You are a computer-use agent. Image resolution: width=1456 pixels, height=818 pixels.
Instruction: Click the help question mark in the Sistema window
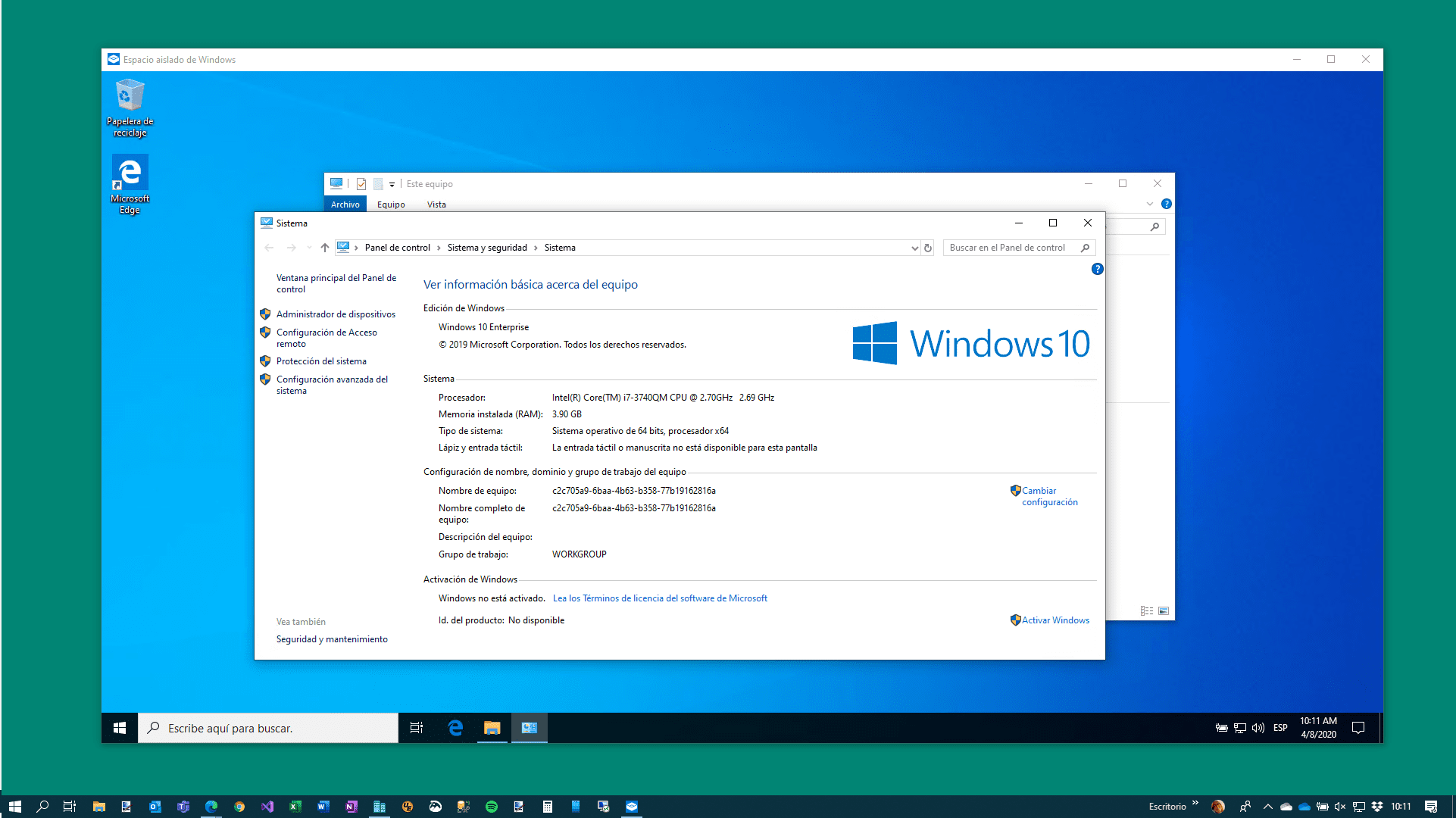(1097, 269)
